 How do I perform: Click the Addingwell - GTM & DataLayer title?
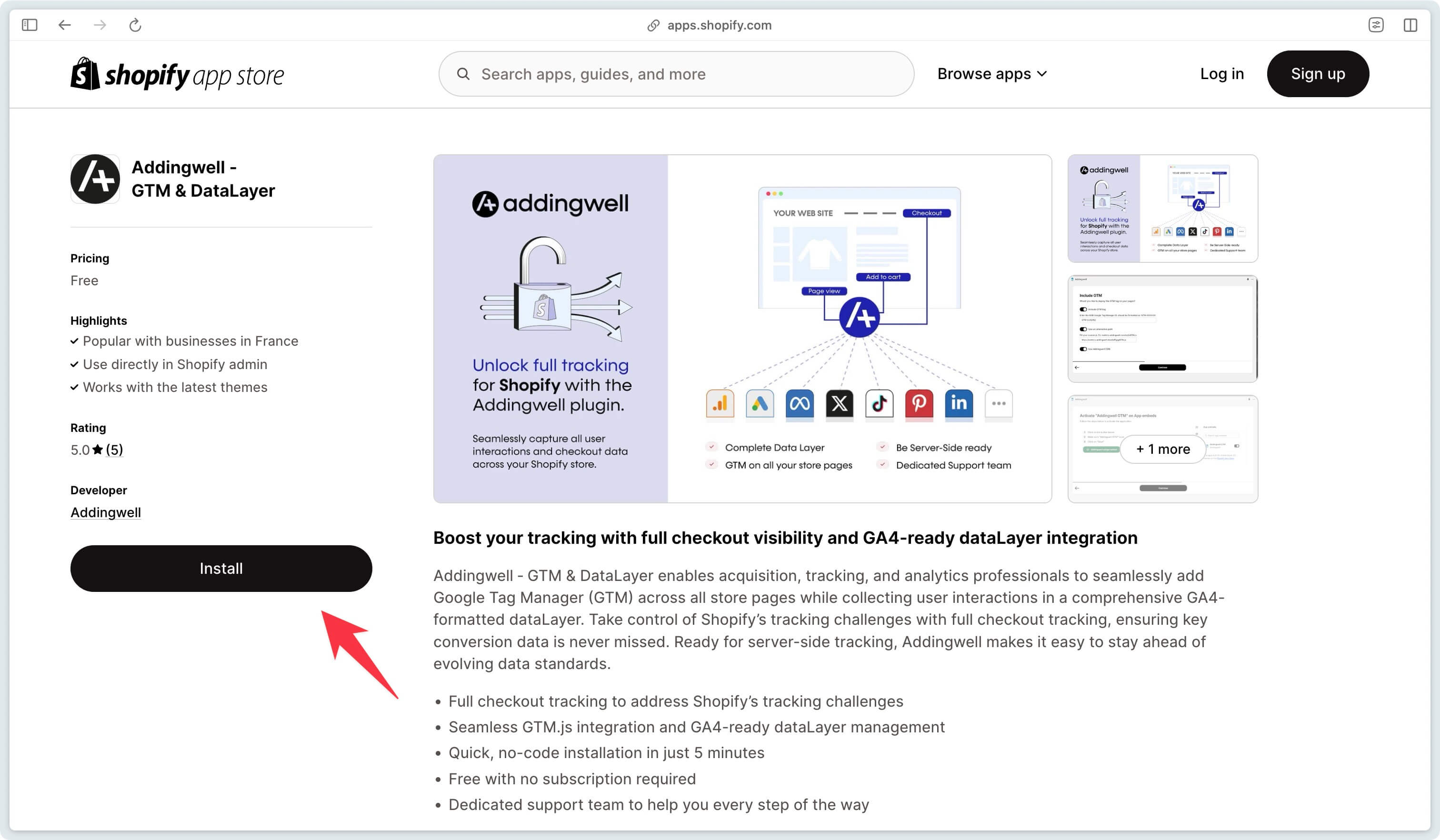point(203,179)
